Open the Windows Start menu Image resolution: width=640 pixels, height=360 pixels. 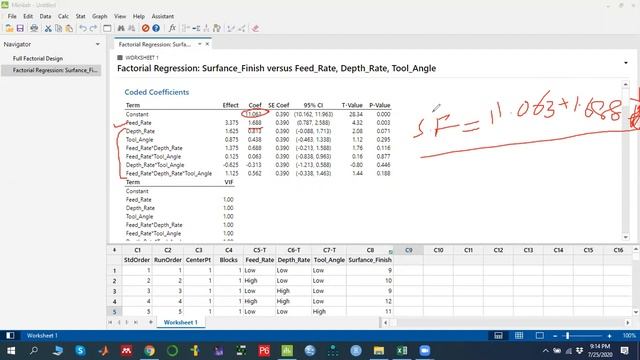[11, 351]
